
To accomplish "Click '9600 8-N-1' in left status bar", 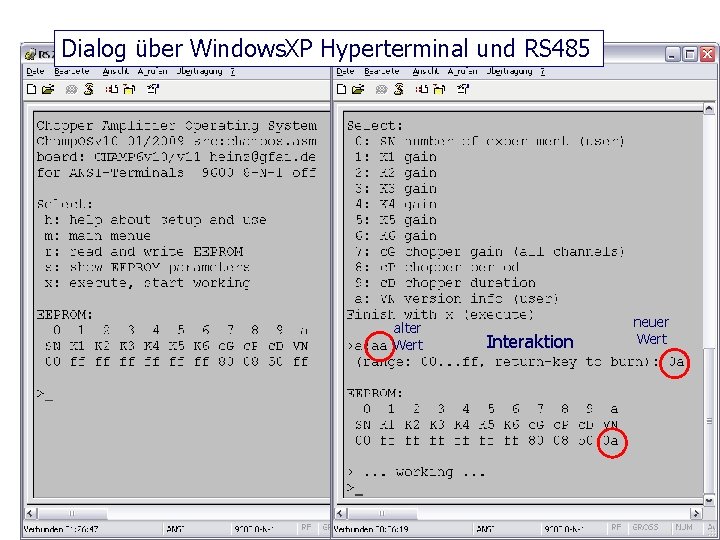I will pyautogui.click(x=253, y=529).
